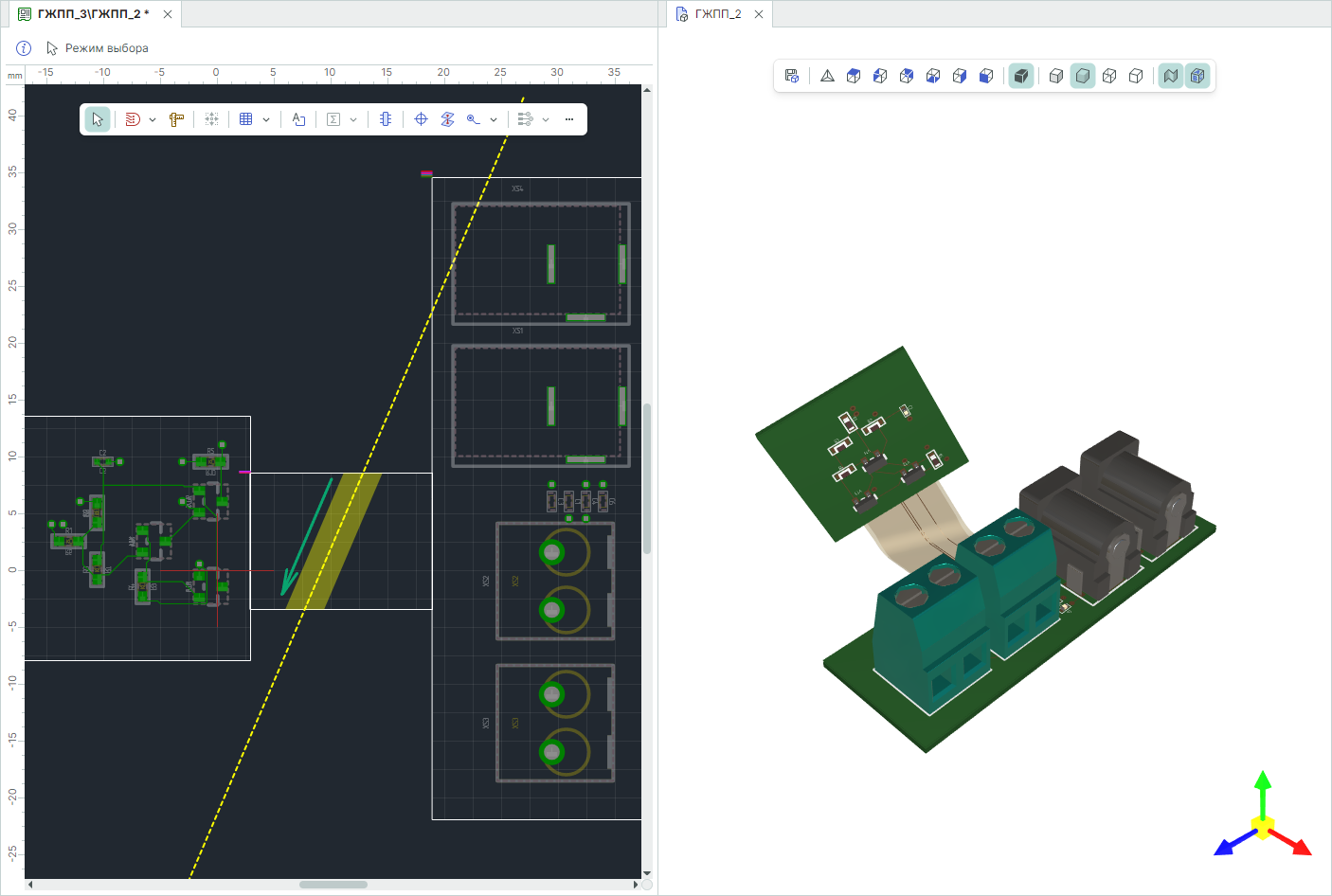Switch to the ГЖПП_3\ГЖПП_2 tab
The width and height of the screenshot is (1332, 896).
click(x=93, y=14)
